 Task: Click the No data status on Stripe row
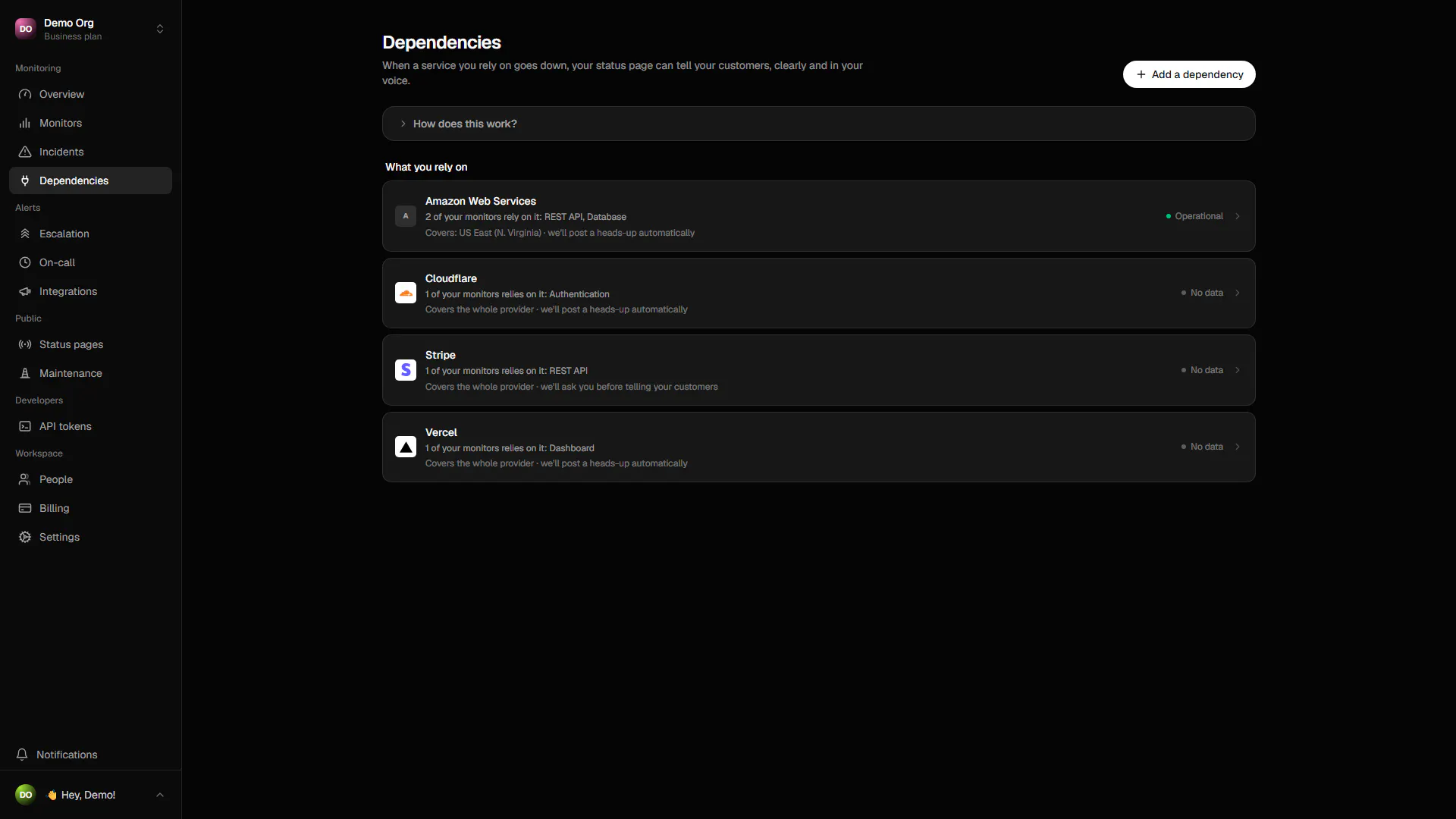(1202, 370)
